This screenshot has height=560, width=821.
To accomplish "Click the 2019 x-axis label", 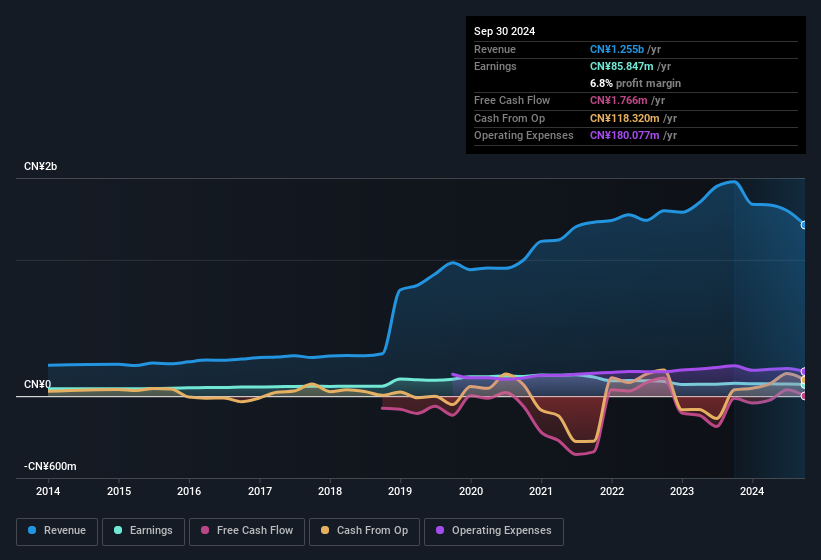I will coord(400,491).
